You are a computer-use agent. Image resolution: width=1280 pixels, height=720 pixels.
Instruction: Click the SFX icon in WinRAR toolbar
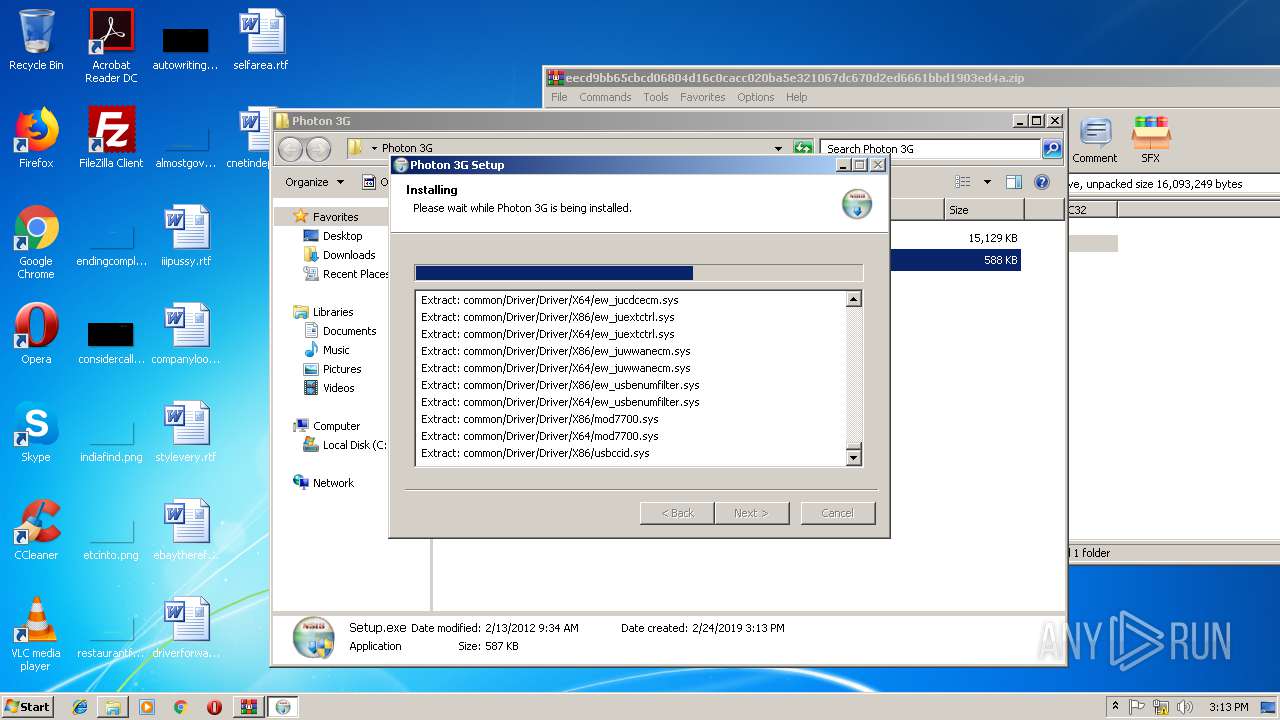coord(1151,140)
